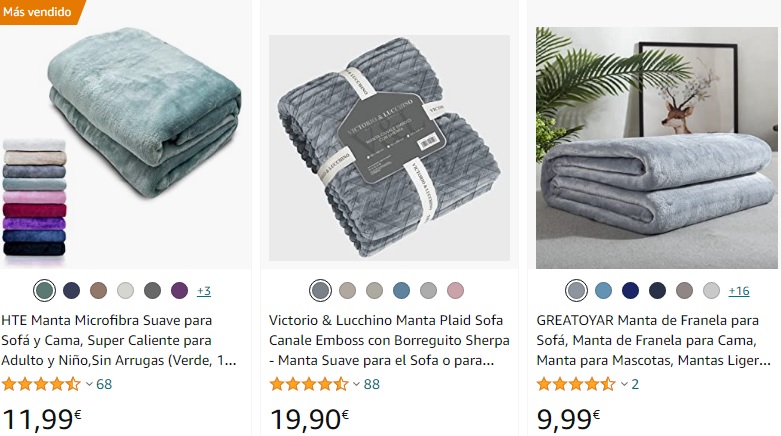Screen dimensions: 781x436
Task: Select the light blue swatch for GREATOYAR blanket
Action: [x=604, y=291]
